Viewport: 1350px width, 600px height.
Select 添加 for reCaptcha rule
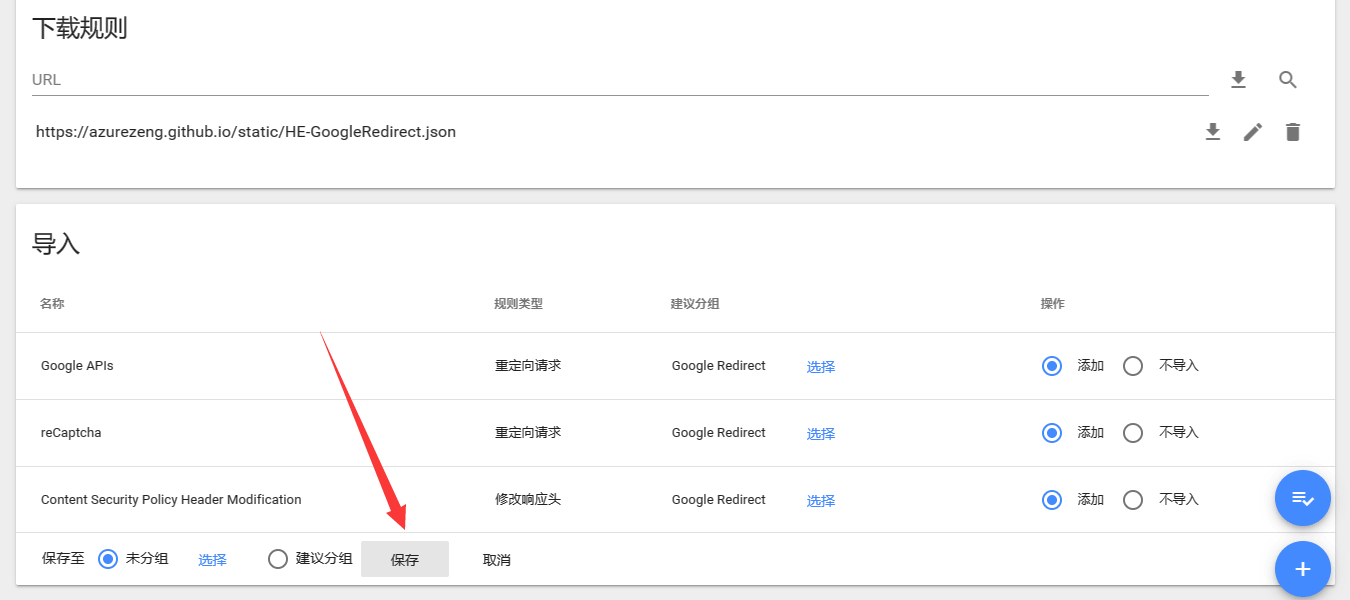point(1052,433)
